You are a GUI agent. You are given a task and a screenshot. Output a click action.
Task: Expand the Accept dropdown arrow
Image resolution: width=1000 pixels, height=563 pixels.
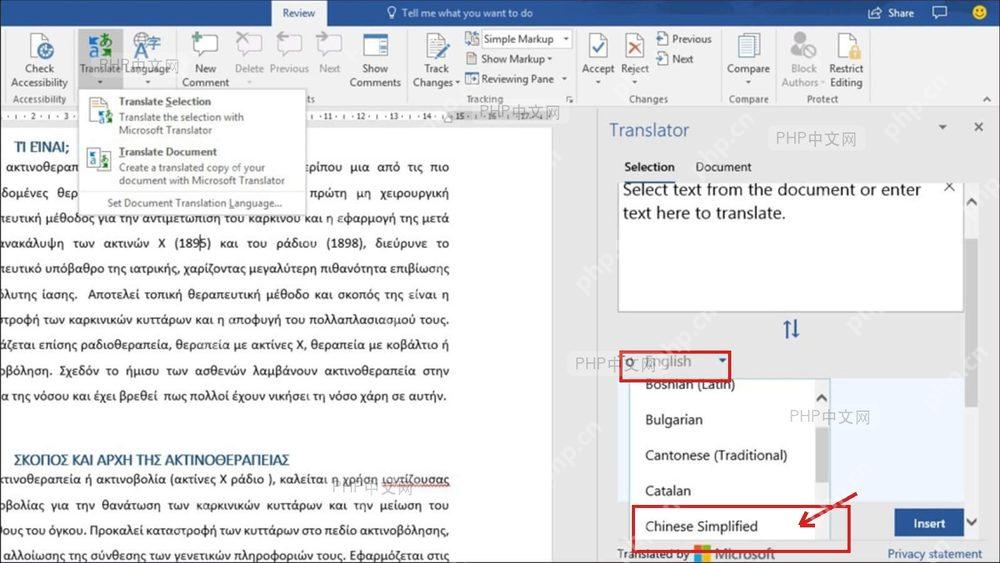598,82
